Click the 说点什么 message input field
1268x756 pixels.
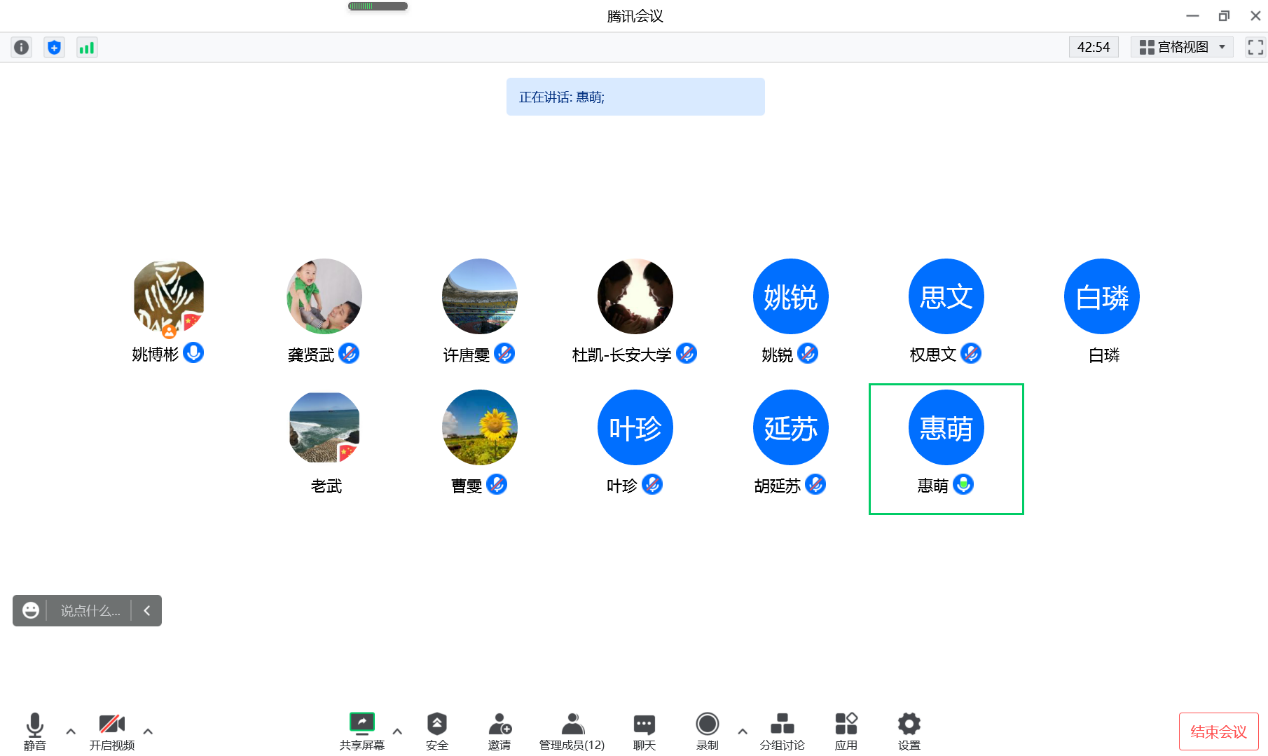point(90,611)
